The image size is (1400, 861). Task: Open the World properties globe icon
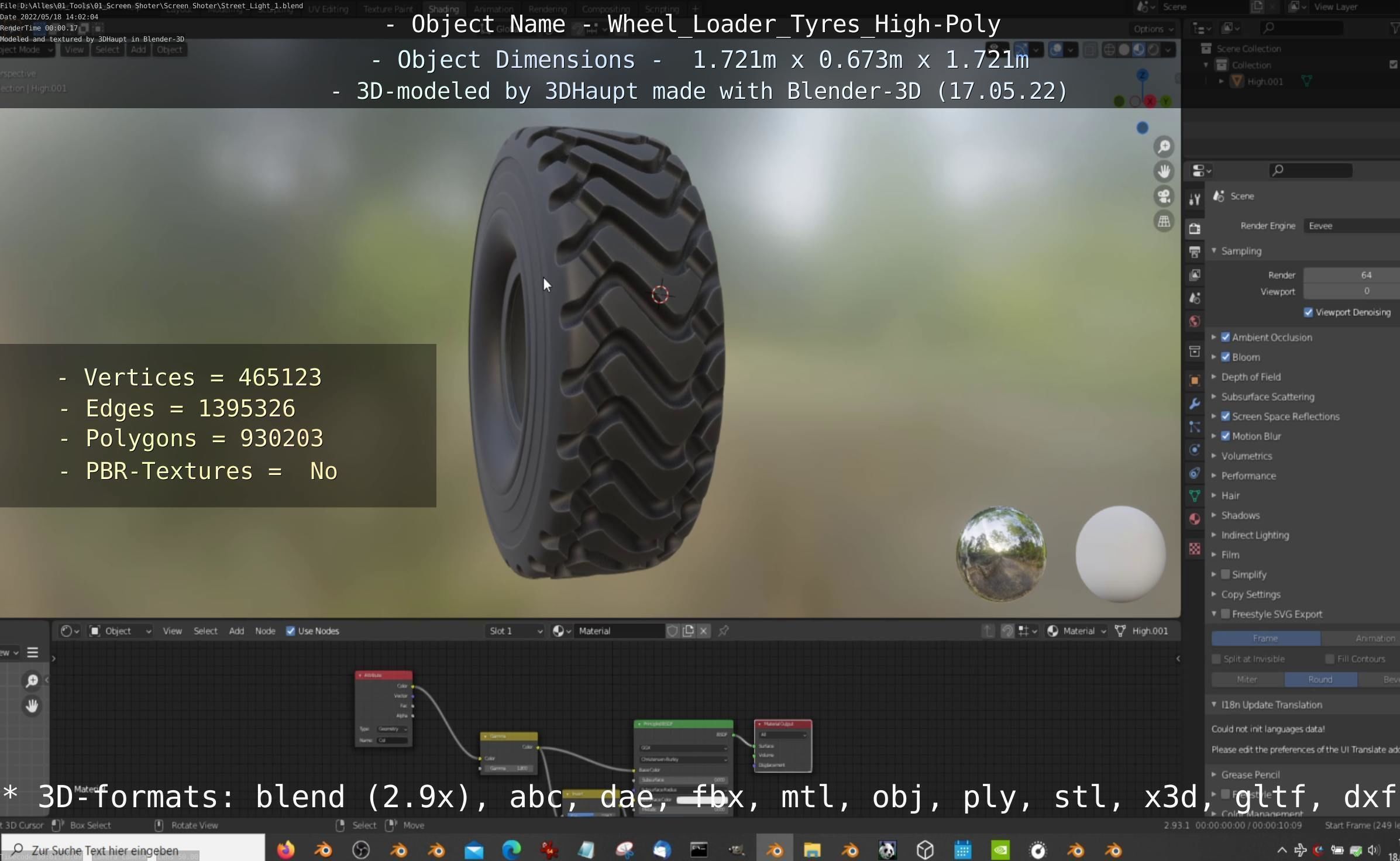pos(1195,321)
